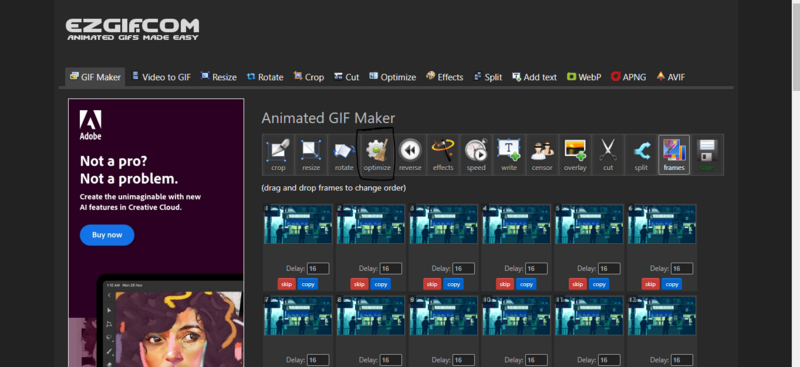Select the censor tool

542,155
